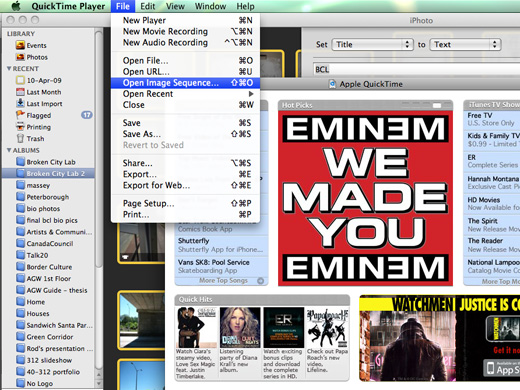This screenshot has width=520, height=390.
Task: Collapse the RECENT section triangle
Action: (x=9, y=68)
